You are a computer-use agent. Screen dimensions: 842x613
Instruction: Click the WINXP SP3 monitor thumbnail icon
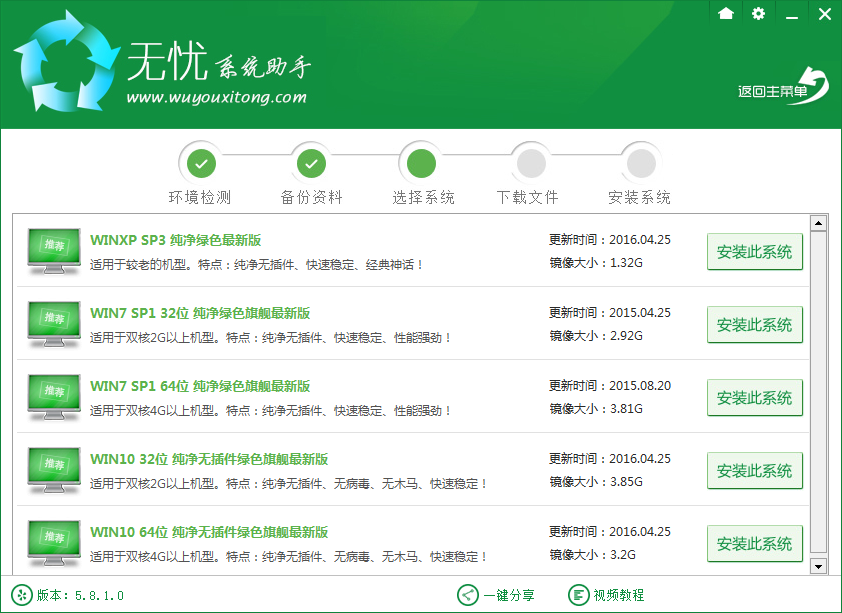pos(53,251)
